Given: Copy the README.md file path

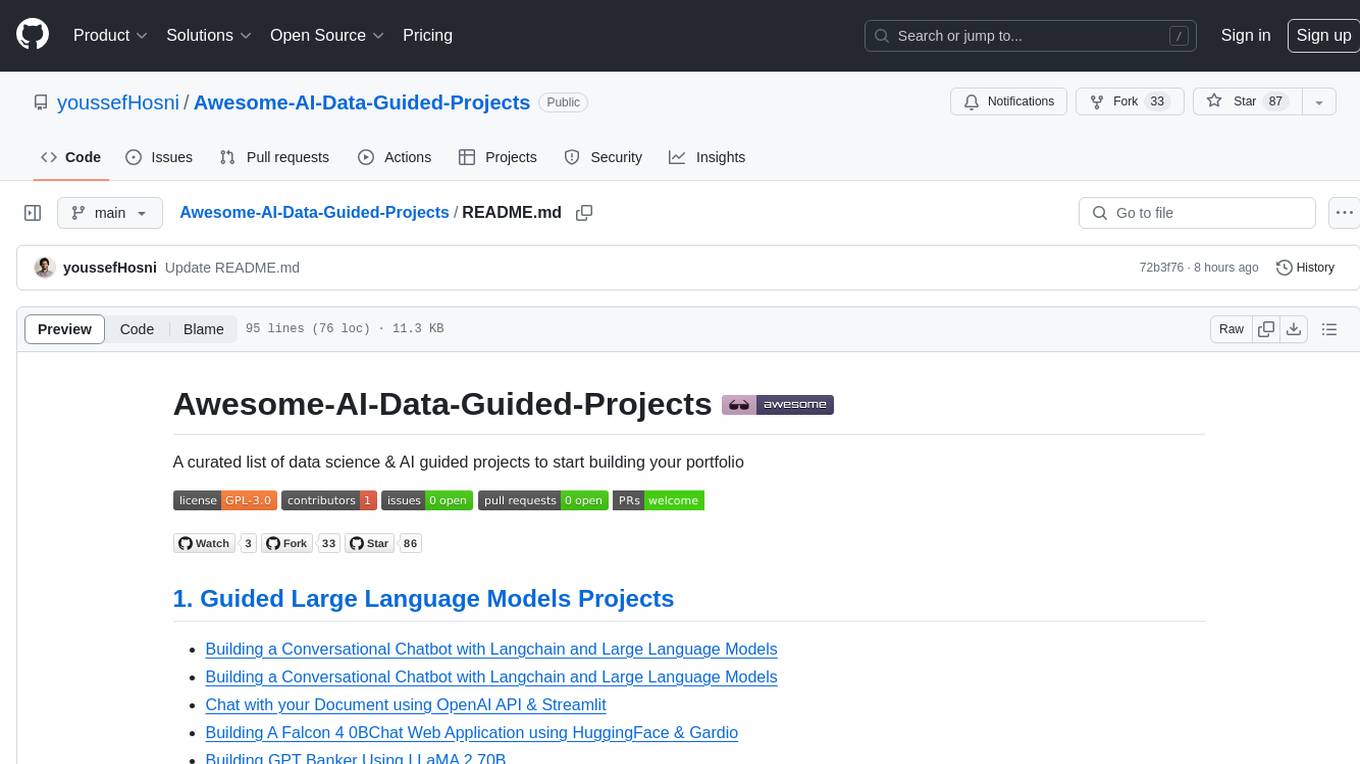Looking at the screenshot, I should (x=585, y=213).
